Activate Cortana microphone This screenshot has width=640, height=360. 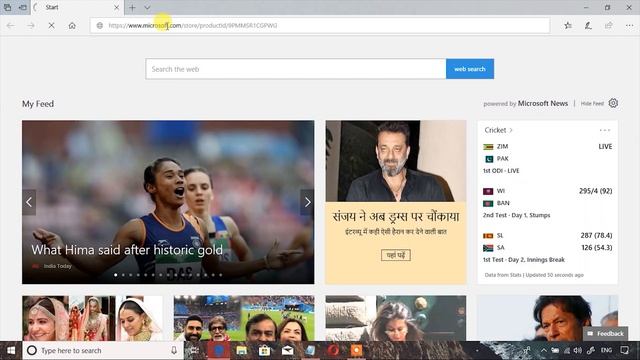pos(174,351)
